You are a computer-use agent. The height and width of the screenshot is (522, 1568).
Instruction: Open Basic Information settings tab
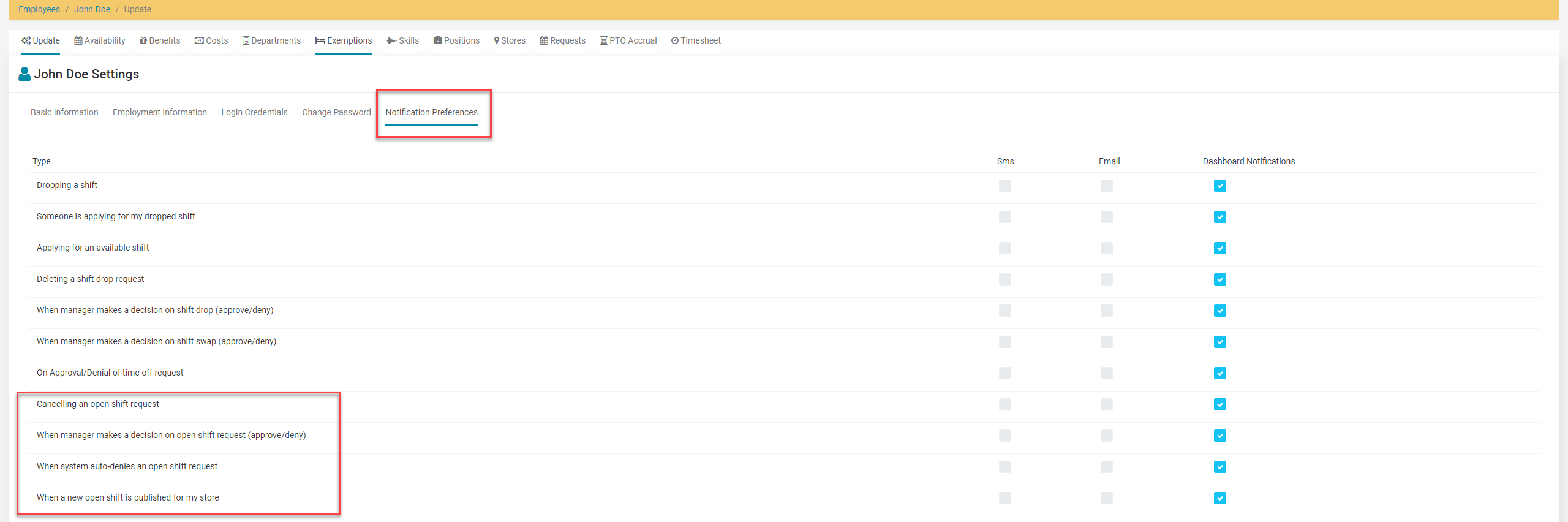[64, 112]
